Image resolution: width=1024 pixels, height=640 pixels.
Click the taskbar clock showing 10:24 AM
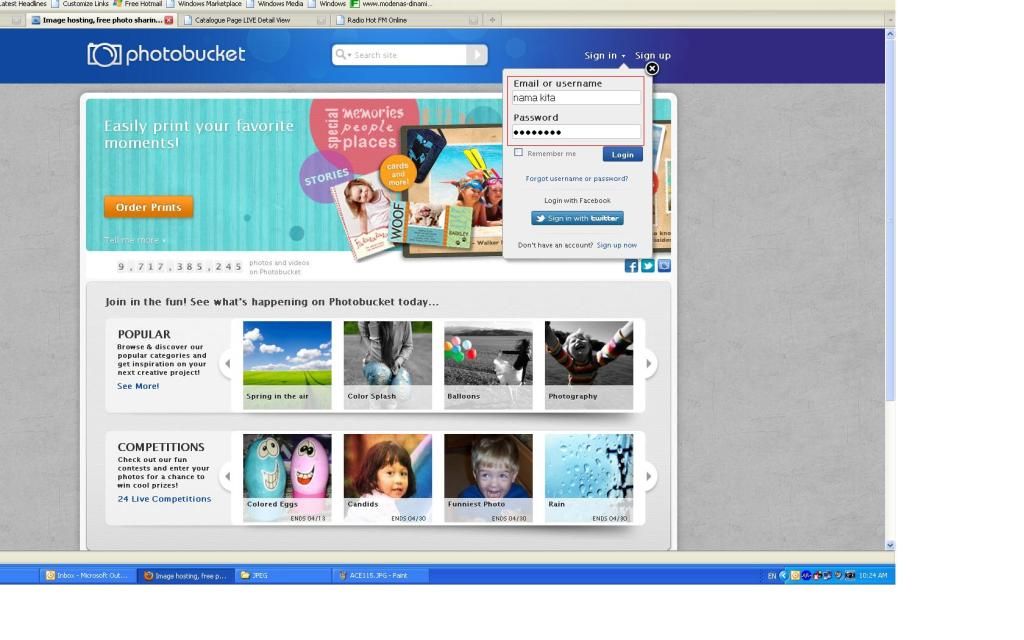point(873,575)
